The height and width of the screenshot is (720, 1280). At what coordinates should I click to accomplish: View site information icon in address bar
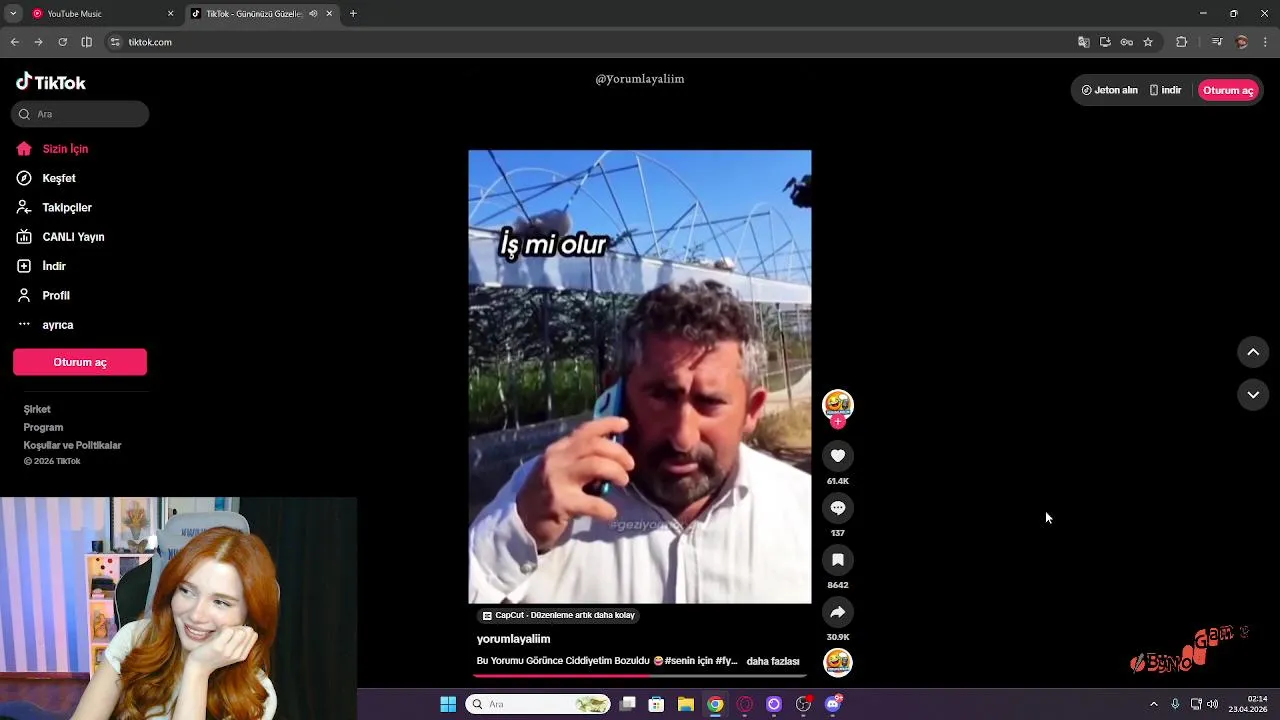(x=115, y=42)
